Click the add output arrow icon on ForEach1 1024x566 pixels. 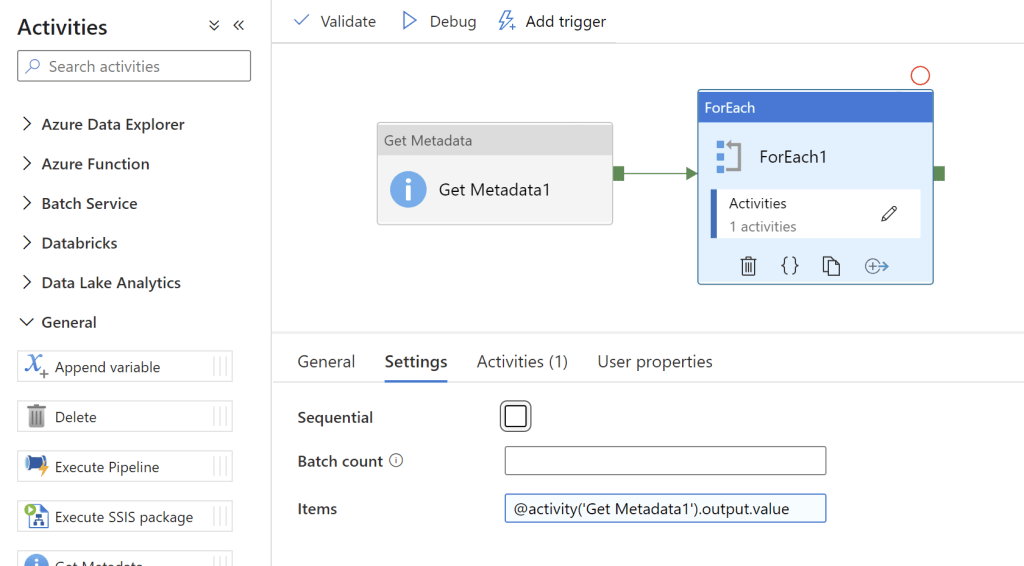pyautogui.click(x=877, y=266)
